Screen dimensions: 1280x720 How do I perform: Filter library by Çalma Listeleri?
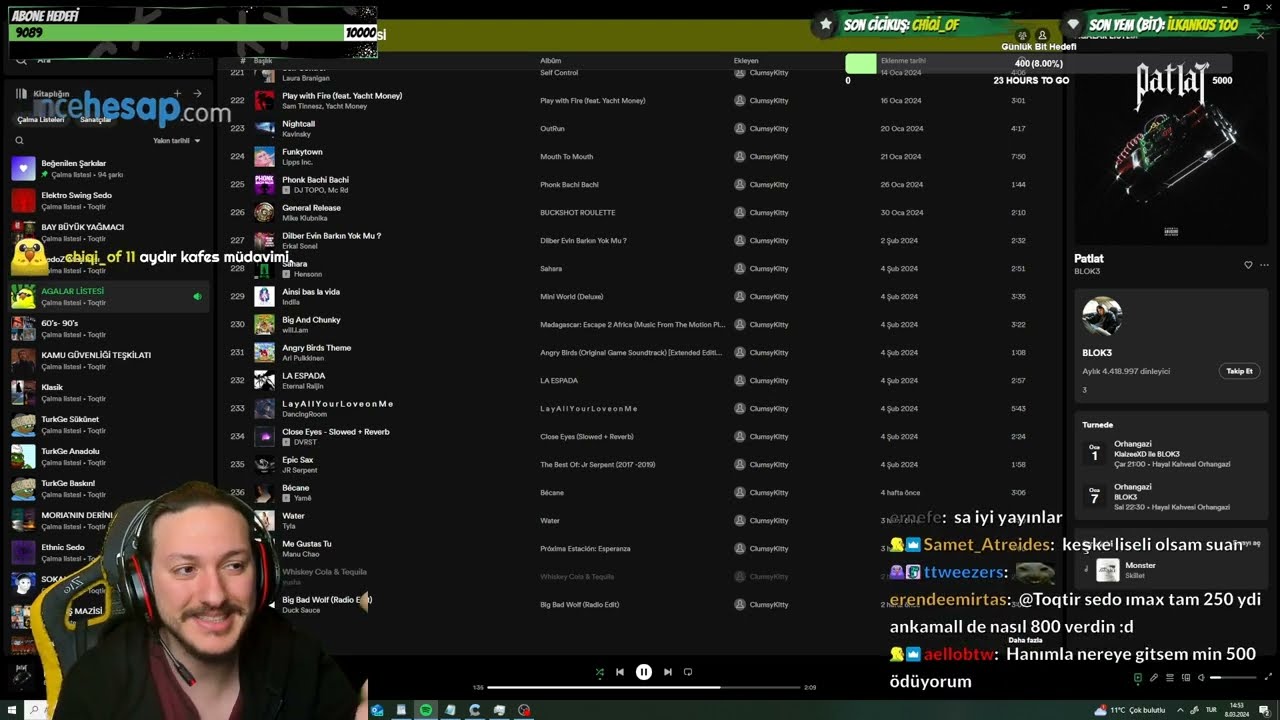(41, 119)
